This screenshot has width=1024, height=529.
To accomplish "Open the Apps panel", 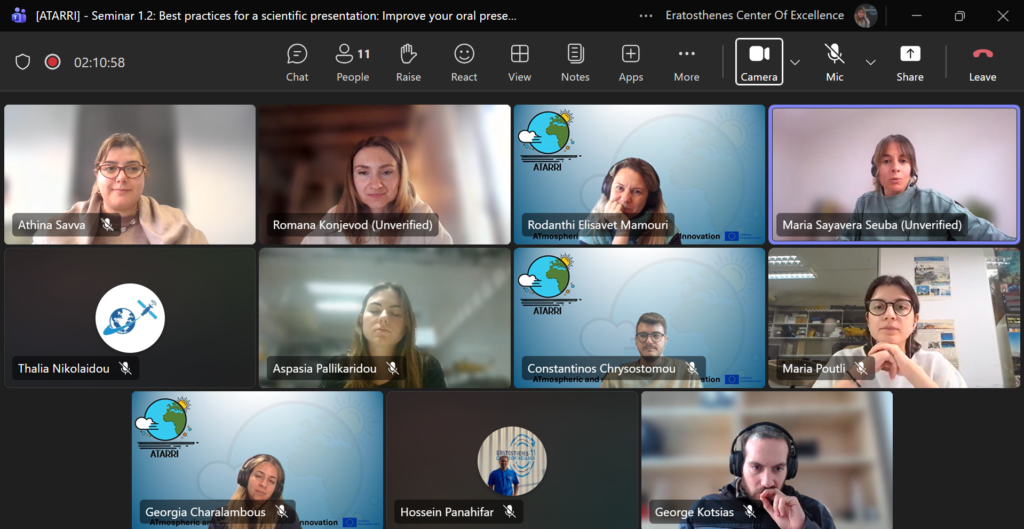I will pos(630,61).
